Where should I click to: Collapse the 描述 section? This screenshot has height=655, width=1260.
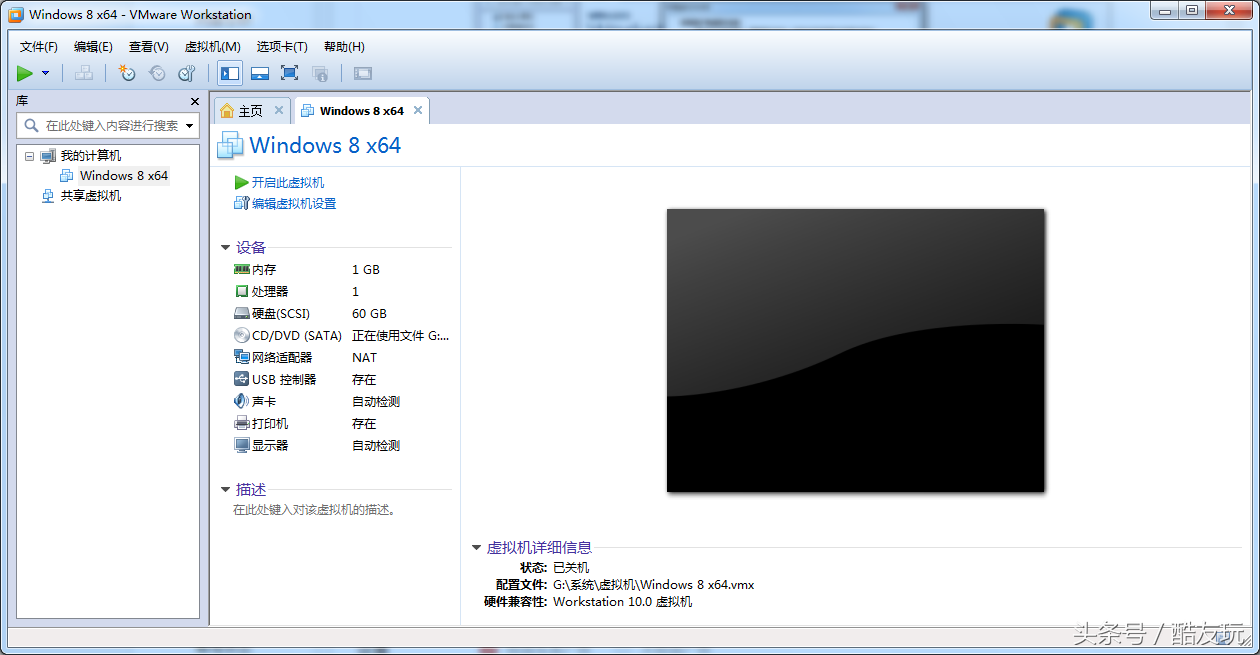(x=225, y=490)
